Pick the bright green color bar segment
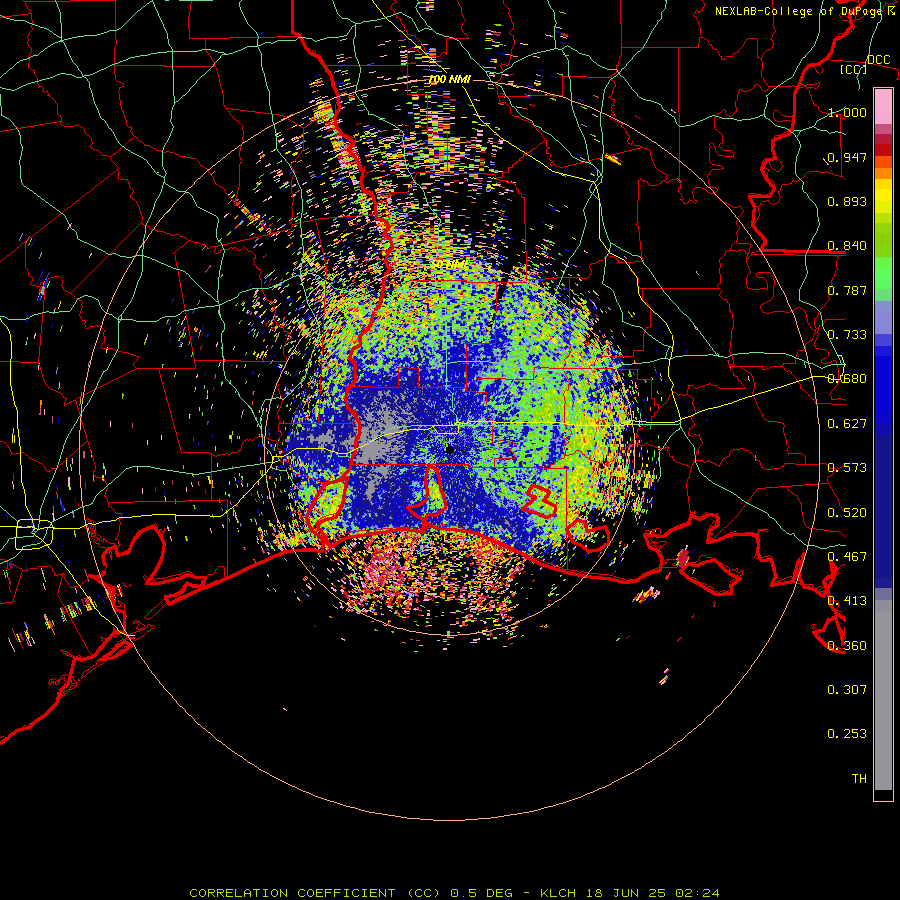 (883, 274)
